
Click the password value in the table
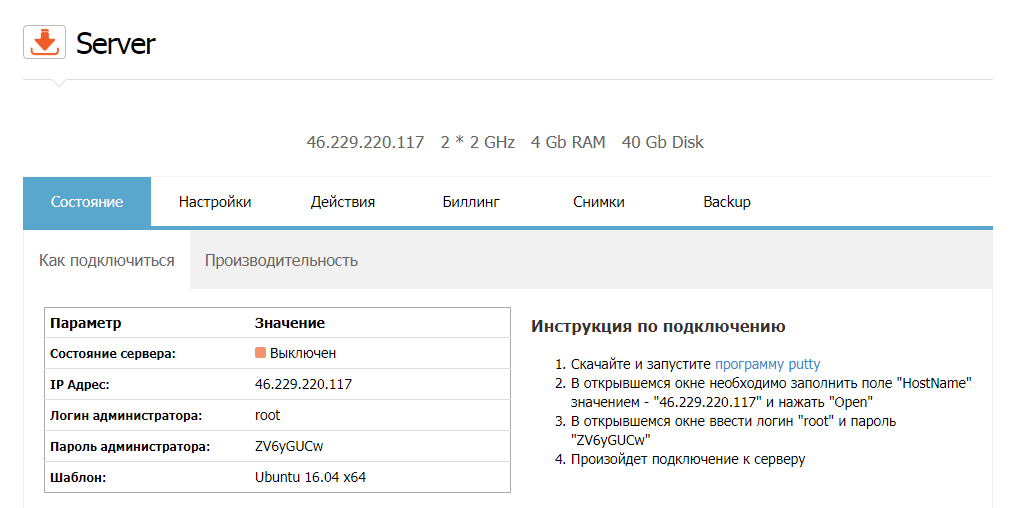289,446
